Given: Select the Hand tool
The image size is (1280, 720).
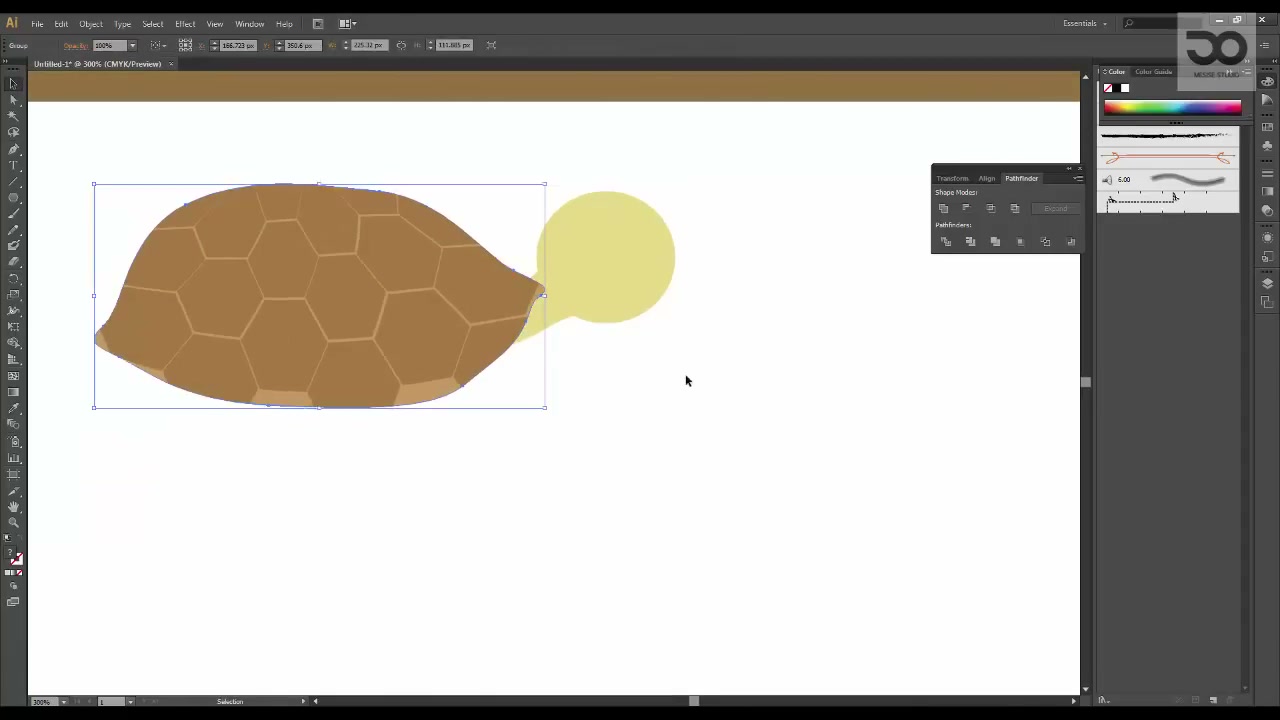Looking at the screenshot, I should click(13, 507).
